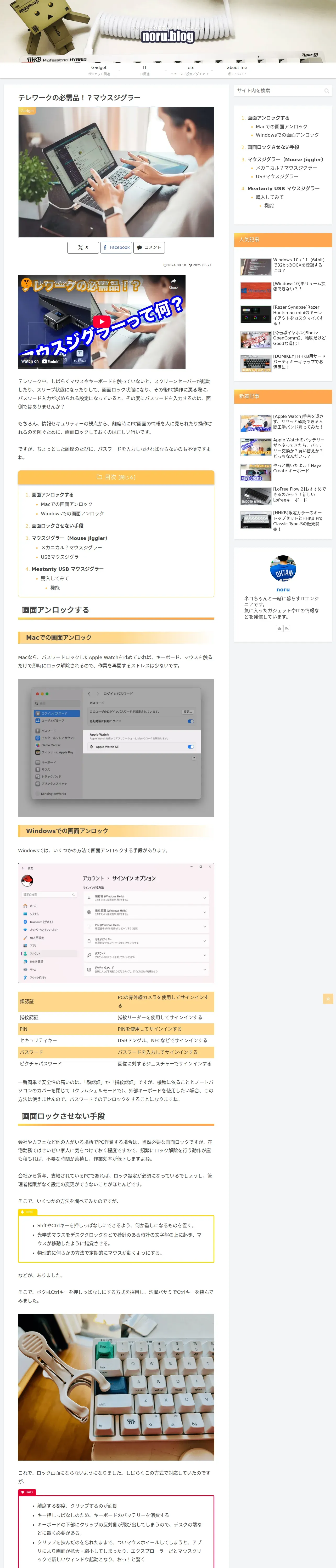
Task: Click 機能 in the sidebar contents
Action: pos(269,206)
